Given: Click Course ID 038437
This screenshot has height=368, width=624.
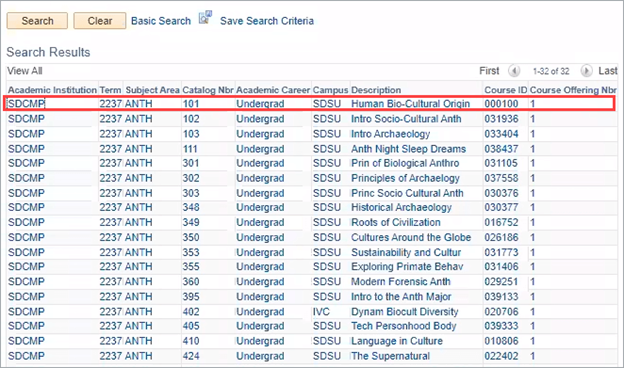Looking at the screenshot, I should (x=501, y=149).
